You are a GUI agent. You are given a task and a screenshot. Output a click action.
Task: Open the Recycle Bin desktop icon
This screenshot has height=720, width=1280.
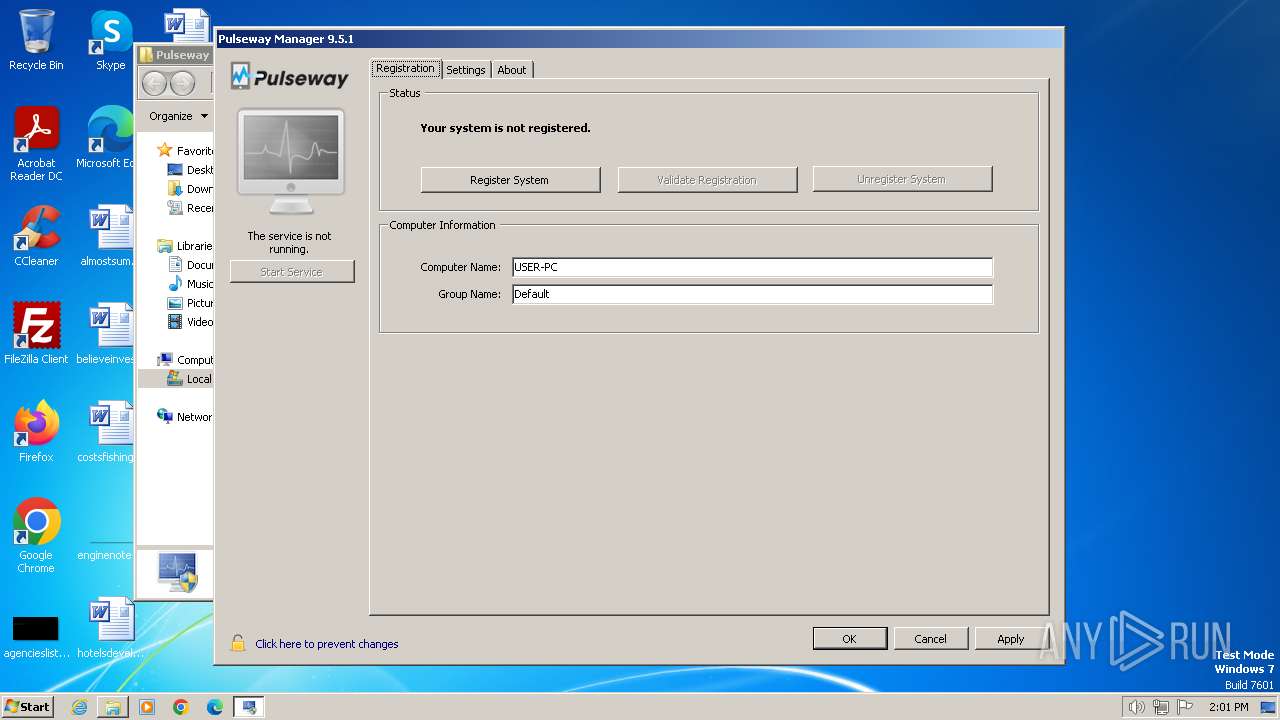[36, 40]
